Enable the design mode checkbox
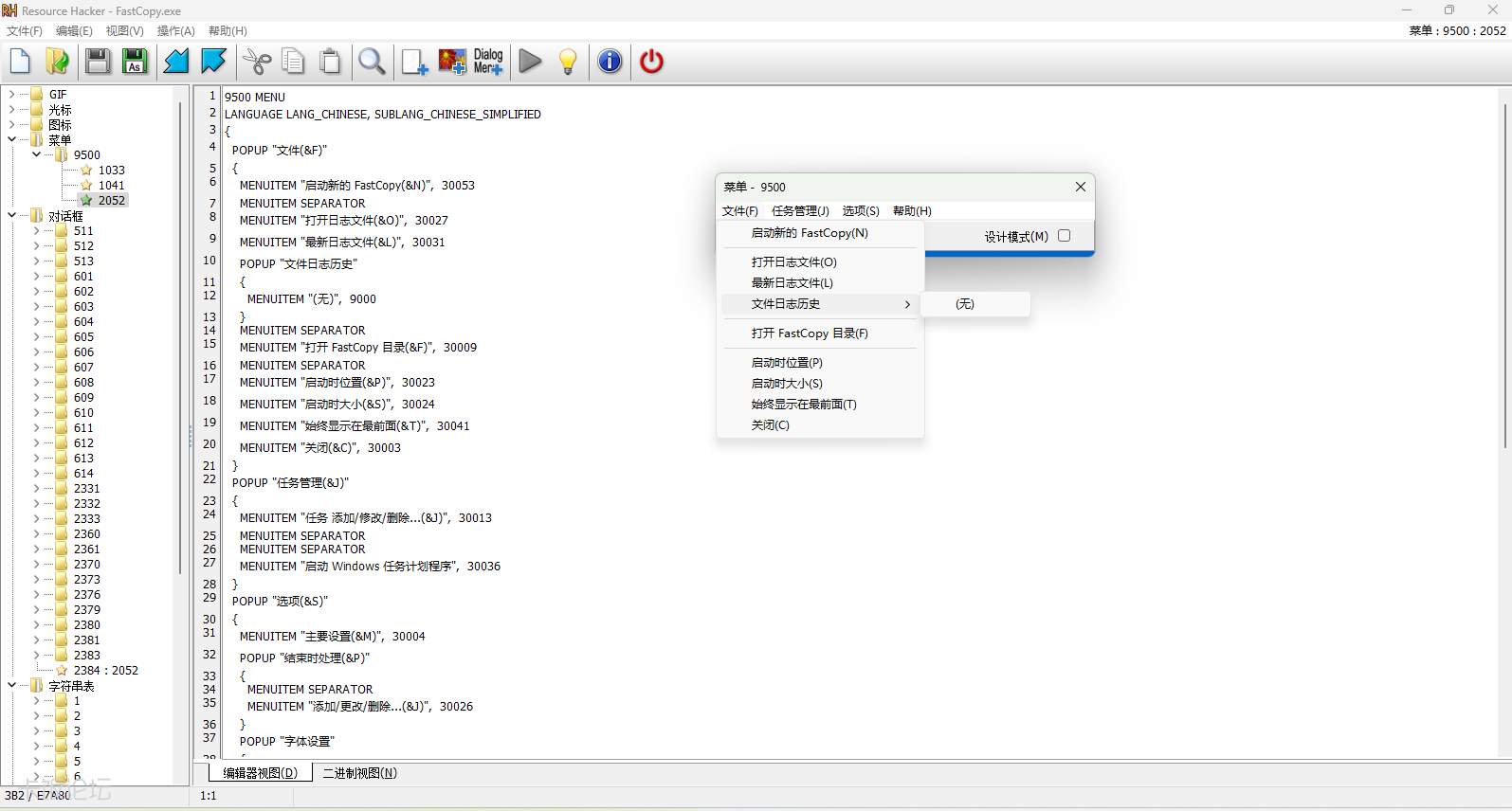The height and width of the screenshot is (811, 1512). [1064, 236]
